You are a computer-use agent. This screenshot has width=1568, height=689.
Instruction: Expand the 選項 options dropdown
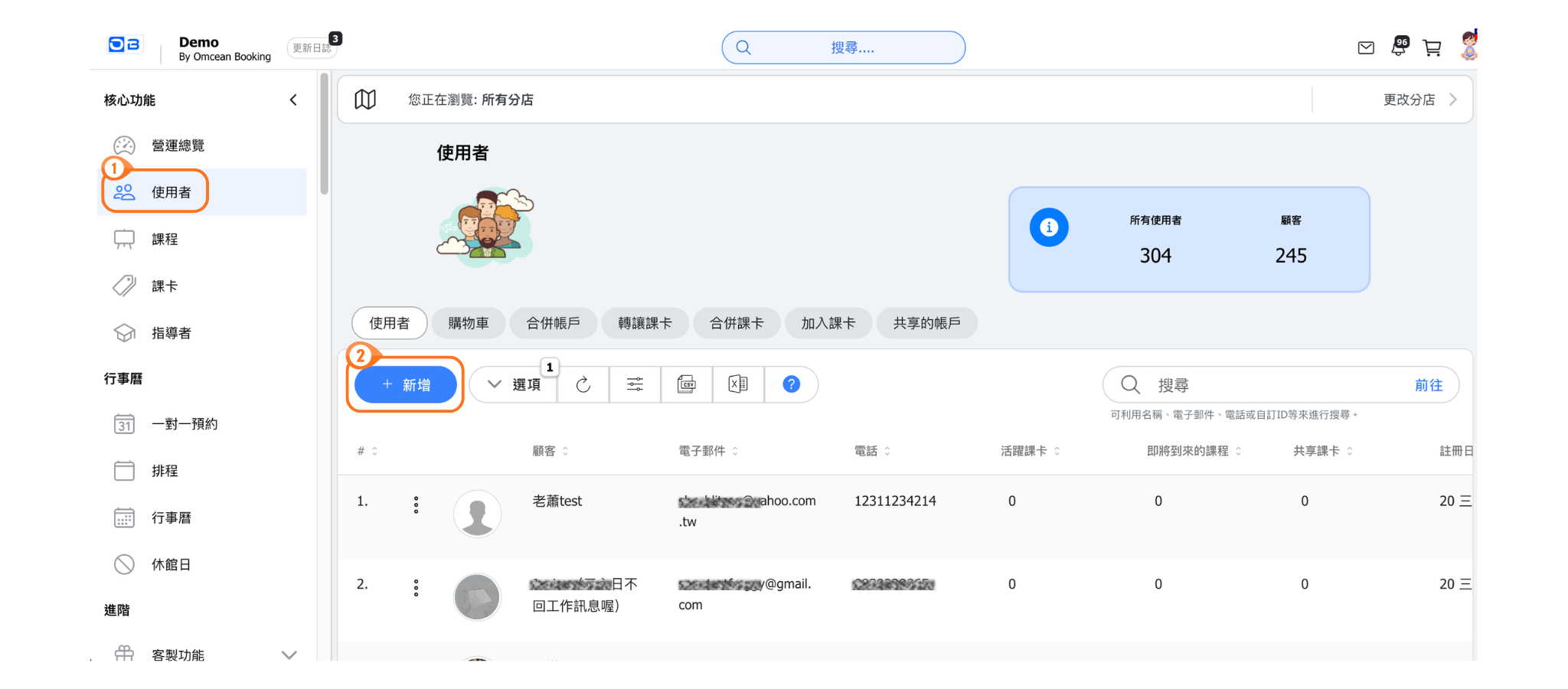pyautogui.click(x=514, y=384)
